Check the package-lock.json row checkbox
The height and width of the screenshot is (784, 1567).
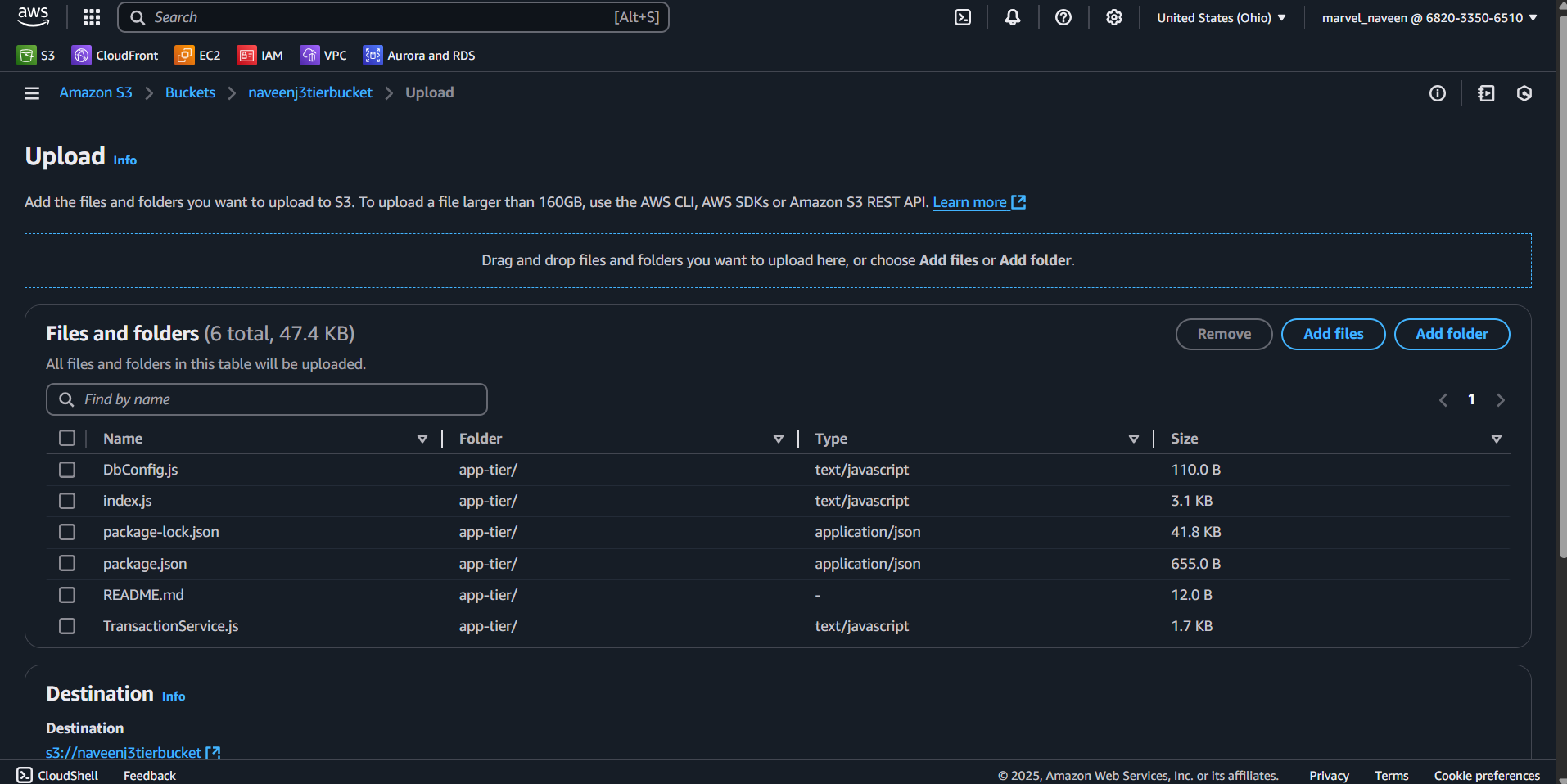point(67,532)
